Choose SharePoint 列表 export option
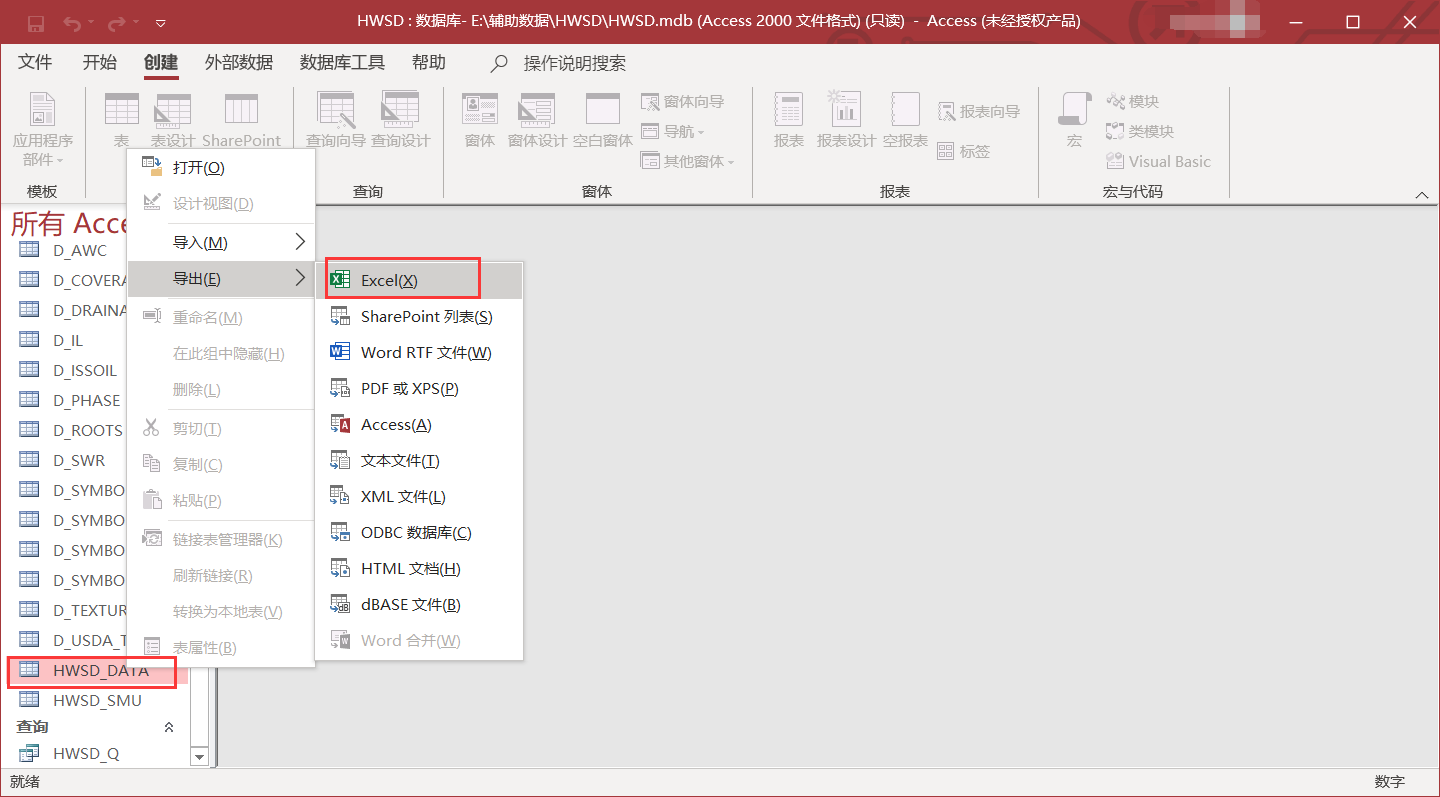This screenshot has height=797, width=1440. tap(419, 316)
